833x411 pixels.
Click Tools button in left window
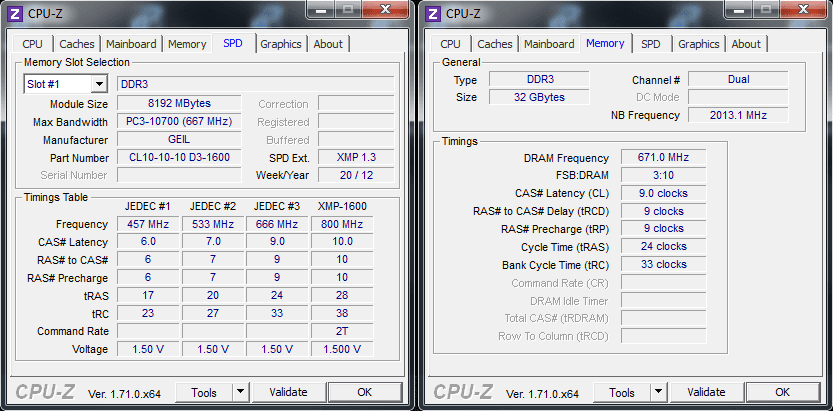204,392
